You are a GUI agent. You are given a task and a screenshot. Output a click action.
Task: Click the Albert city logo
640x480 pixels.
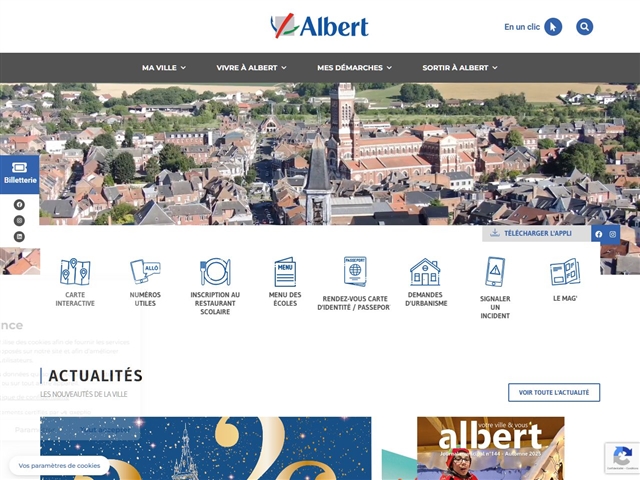pyautogui.click(x=320, y=26)
